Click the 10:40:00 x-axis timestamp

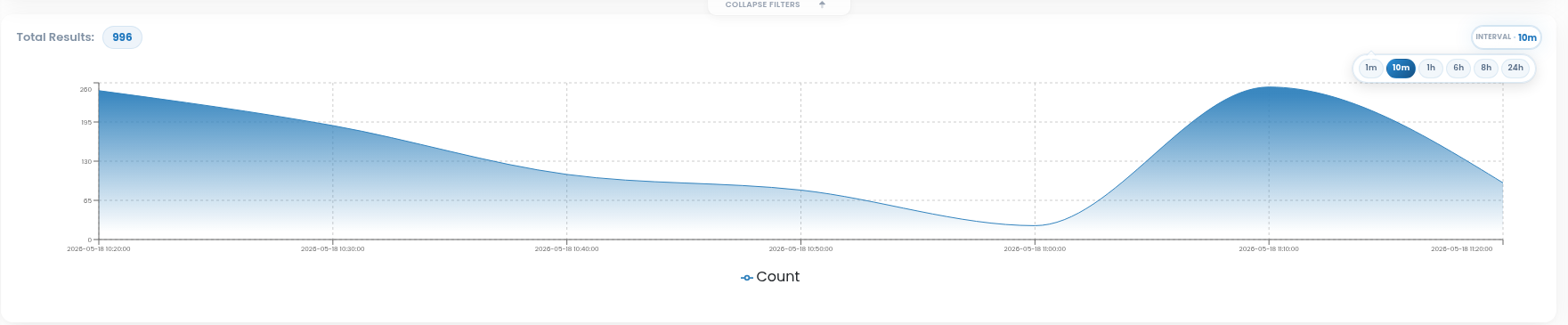pos(566,249)
